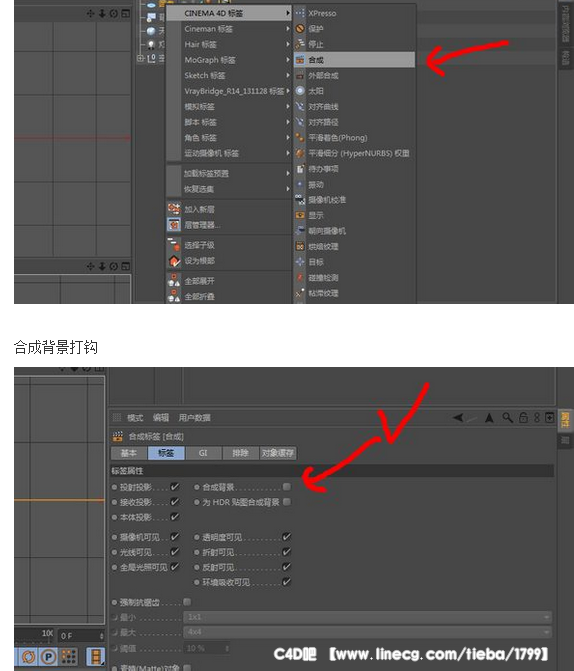Switch to the 排除 tab
574x671 pixels.
coord(240,453)
